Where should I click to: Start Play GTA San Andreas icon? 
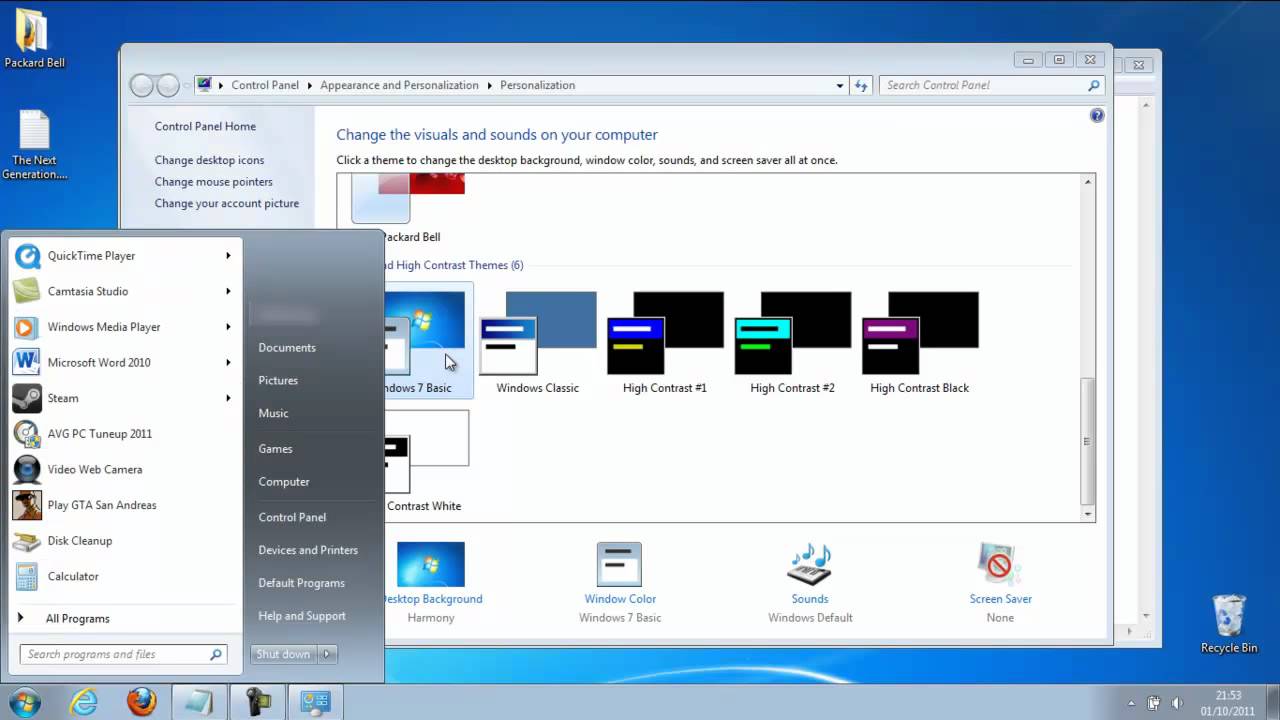click(x=27, y=505)
